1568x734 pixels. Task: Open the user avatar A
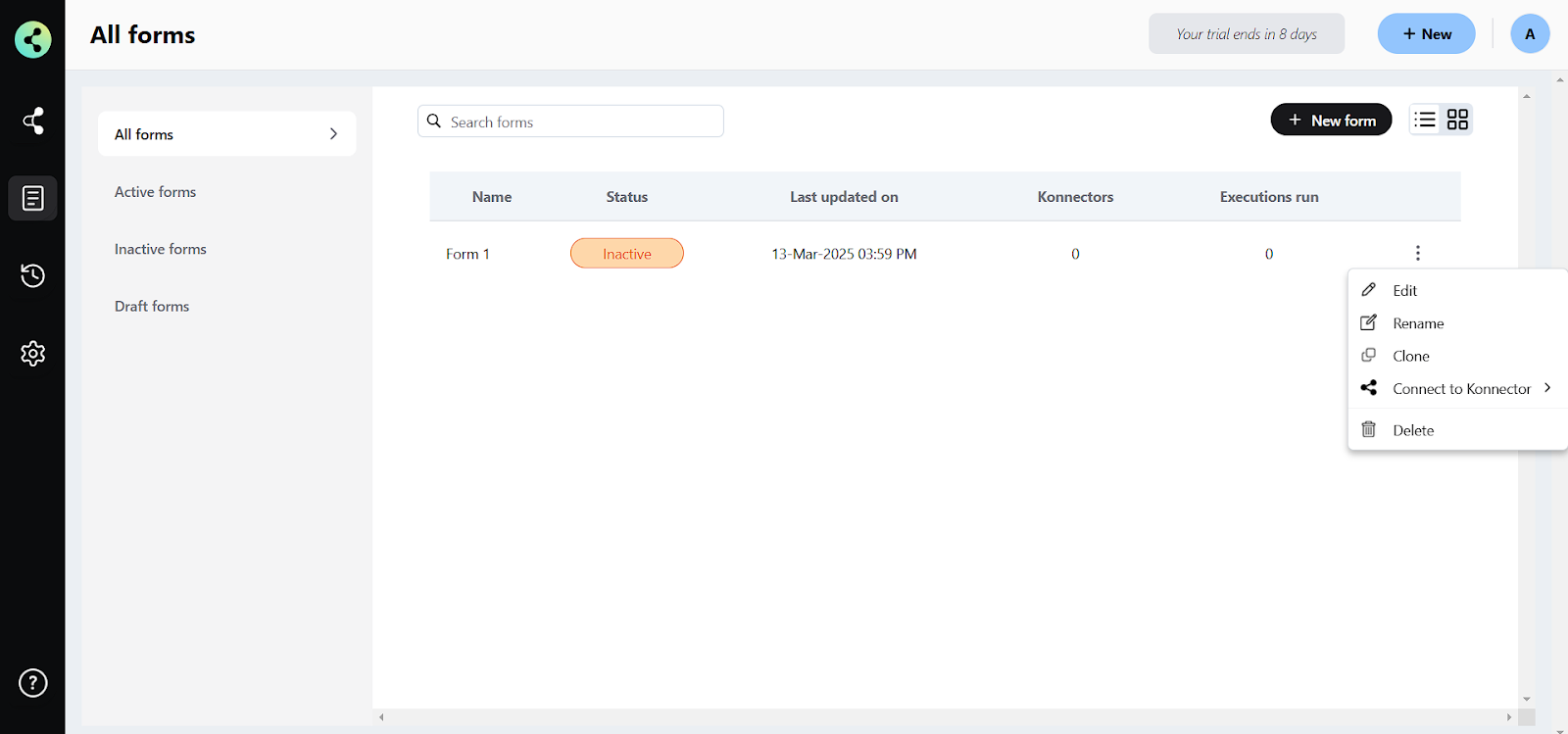pyautogui.click(x=1530, y=34)
